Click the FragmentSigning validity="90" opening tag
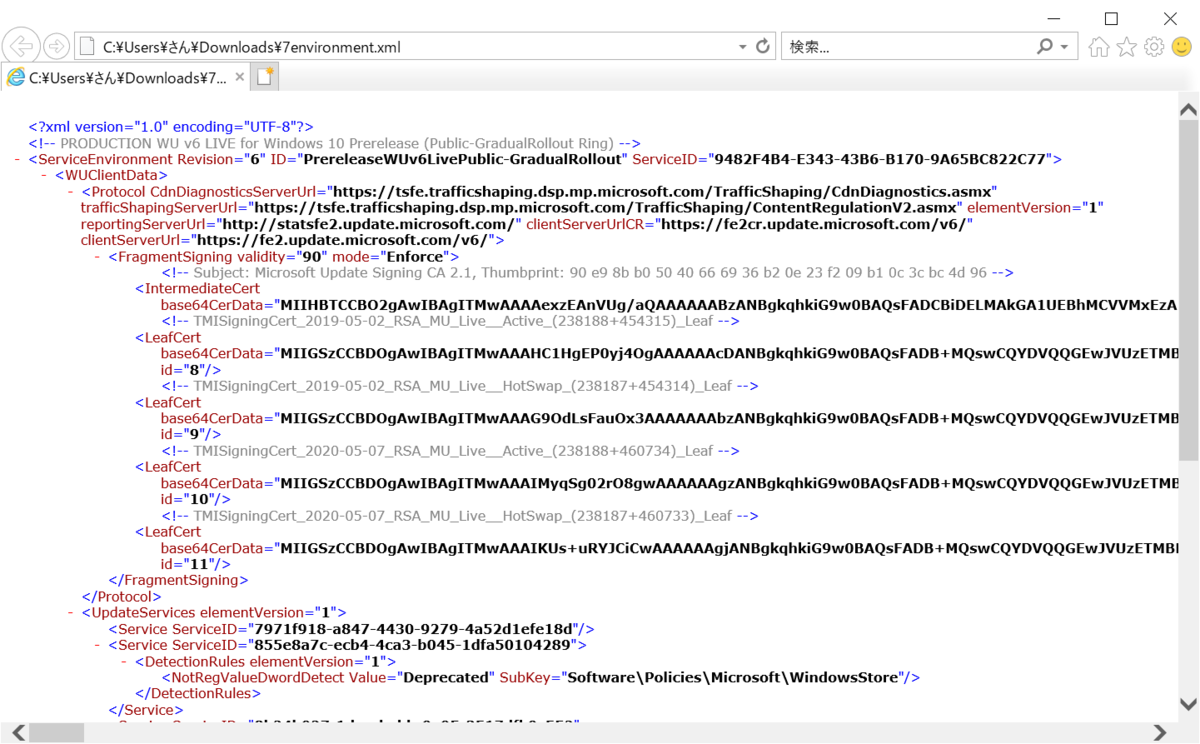 click(284, 256)
